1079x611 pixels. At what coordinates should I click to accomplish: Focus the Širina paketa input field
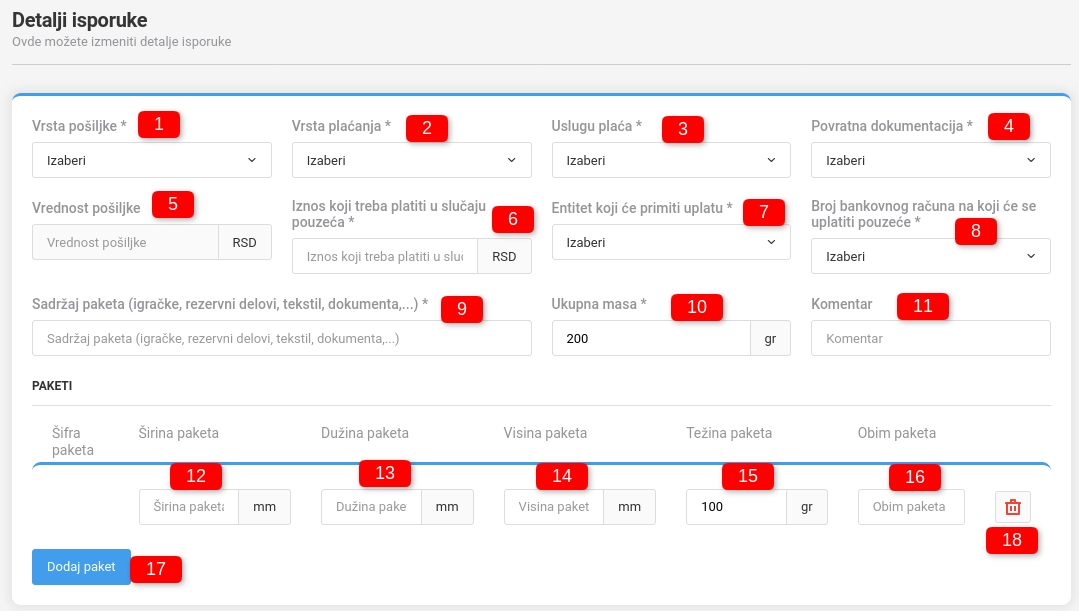(189, 507)
